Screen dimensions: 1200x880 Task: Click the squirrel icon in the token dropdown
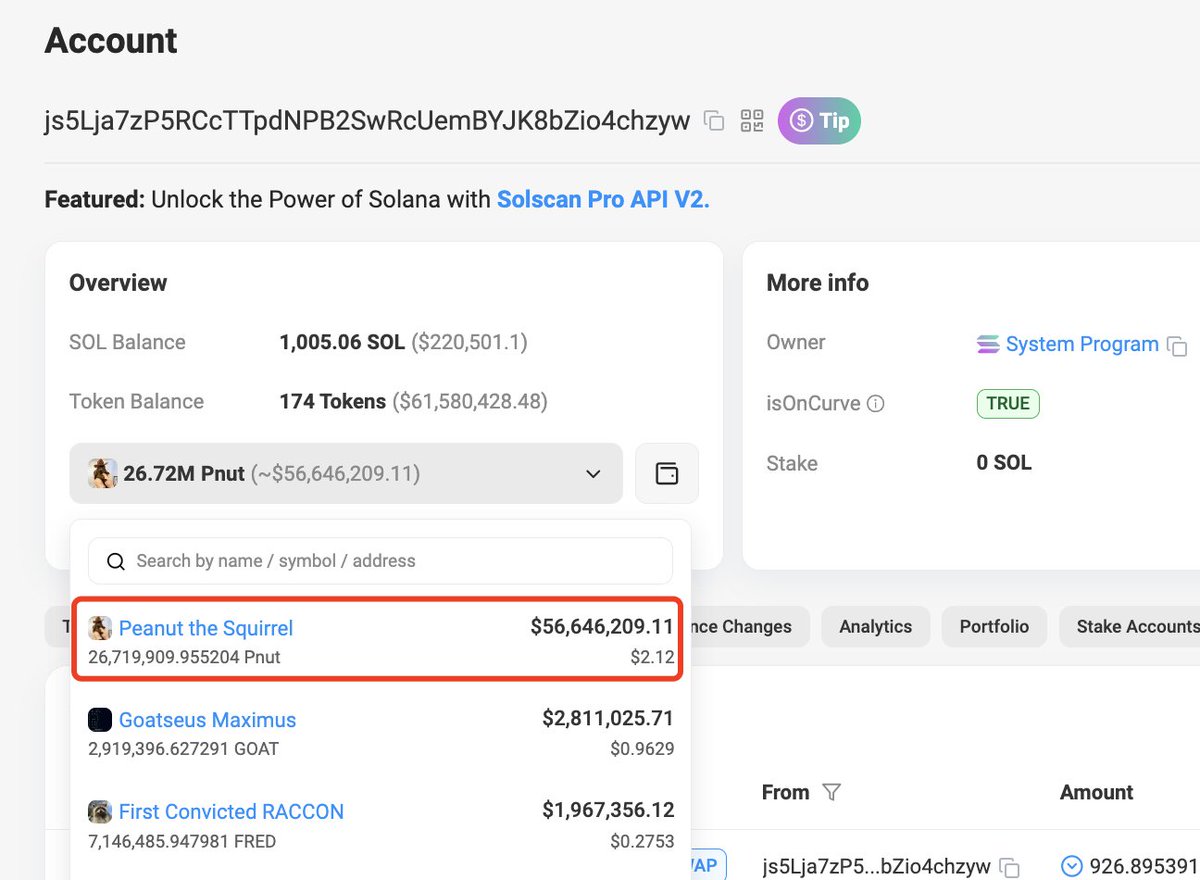[103, 473]
